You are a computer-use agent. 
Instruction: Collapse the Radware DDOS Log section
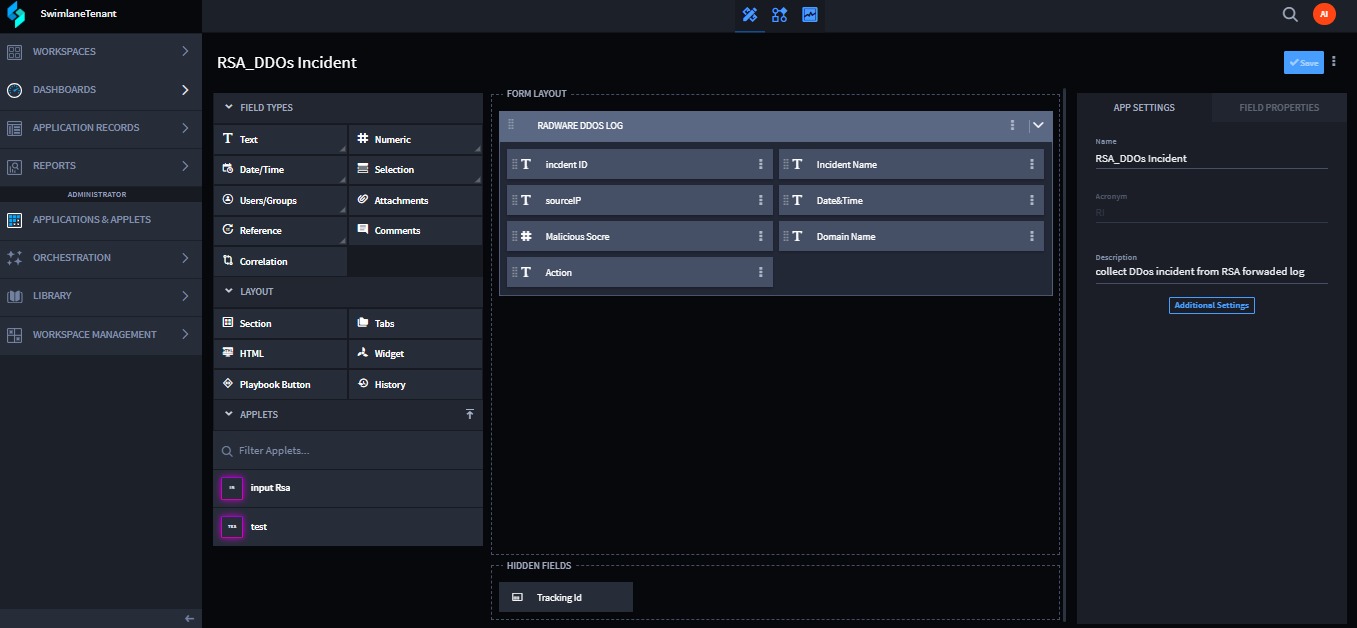(1038, 126)
